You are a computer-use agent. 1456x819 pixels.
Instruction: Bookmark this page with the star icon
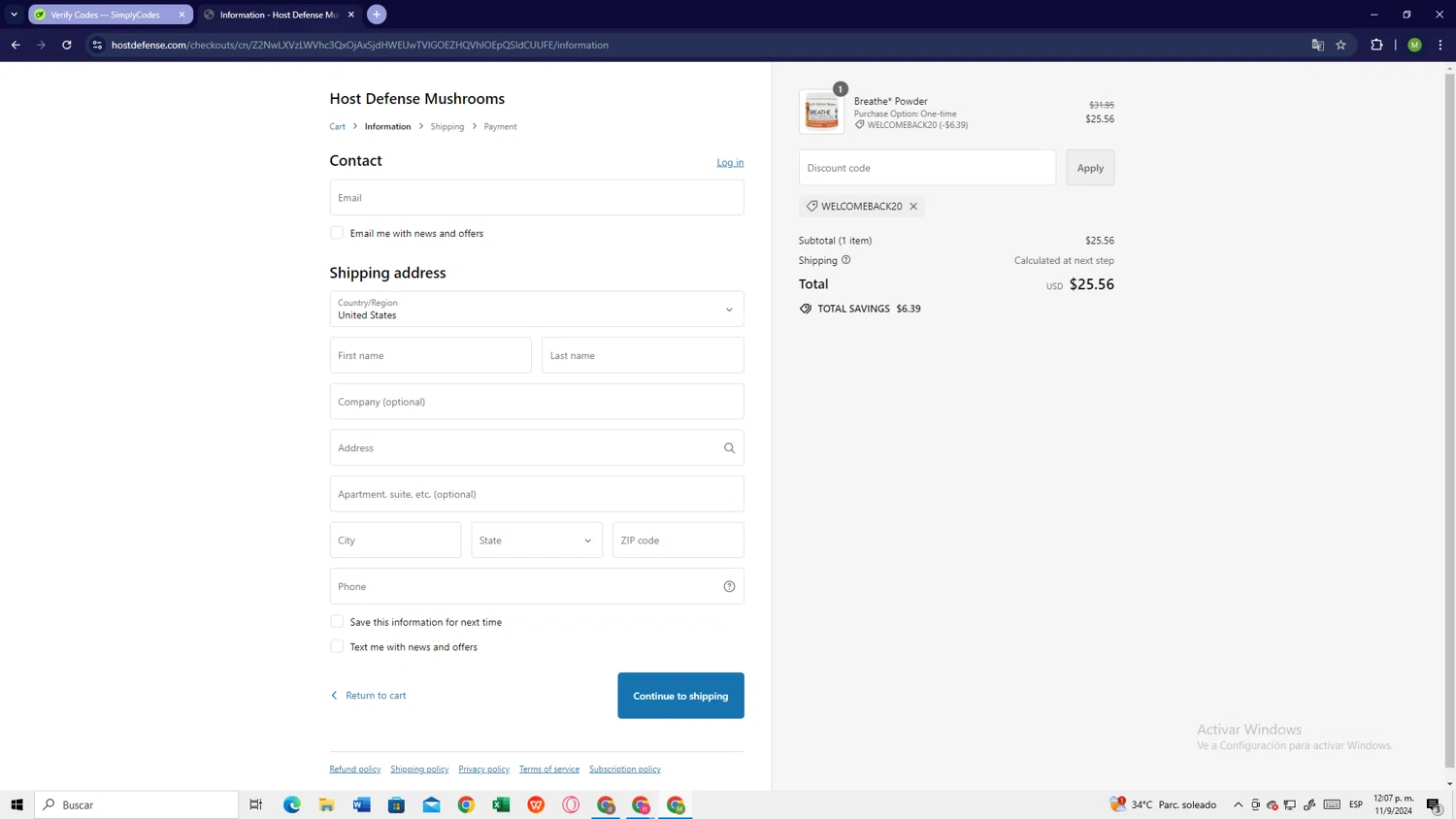pos(1340,45)
